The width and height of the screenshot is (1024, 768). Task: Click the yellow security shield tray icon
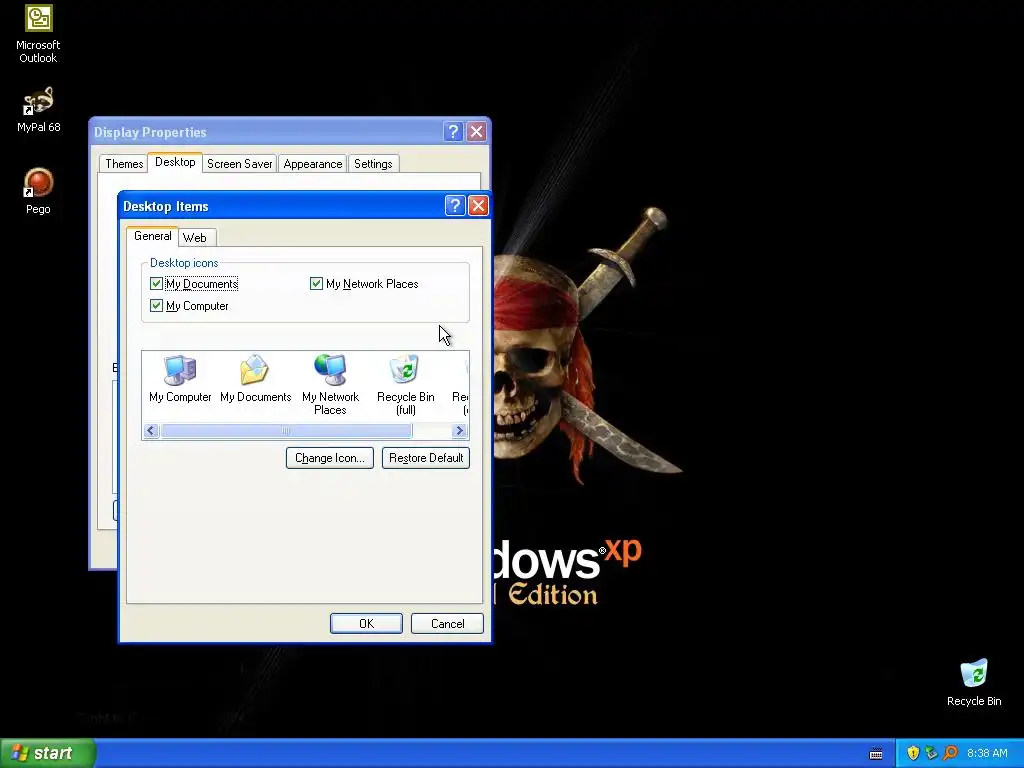913,753
